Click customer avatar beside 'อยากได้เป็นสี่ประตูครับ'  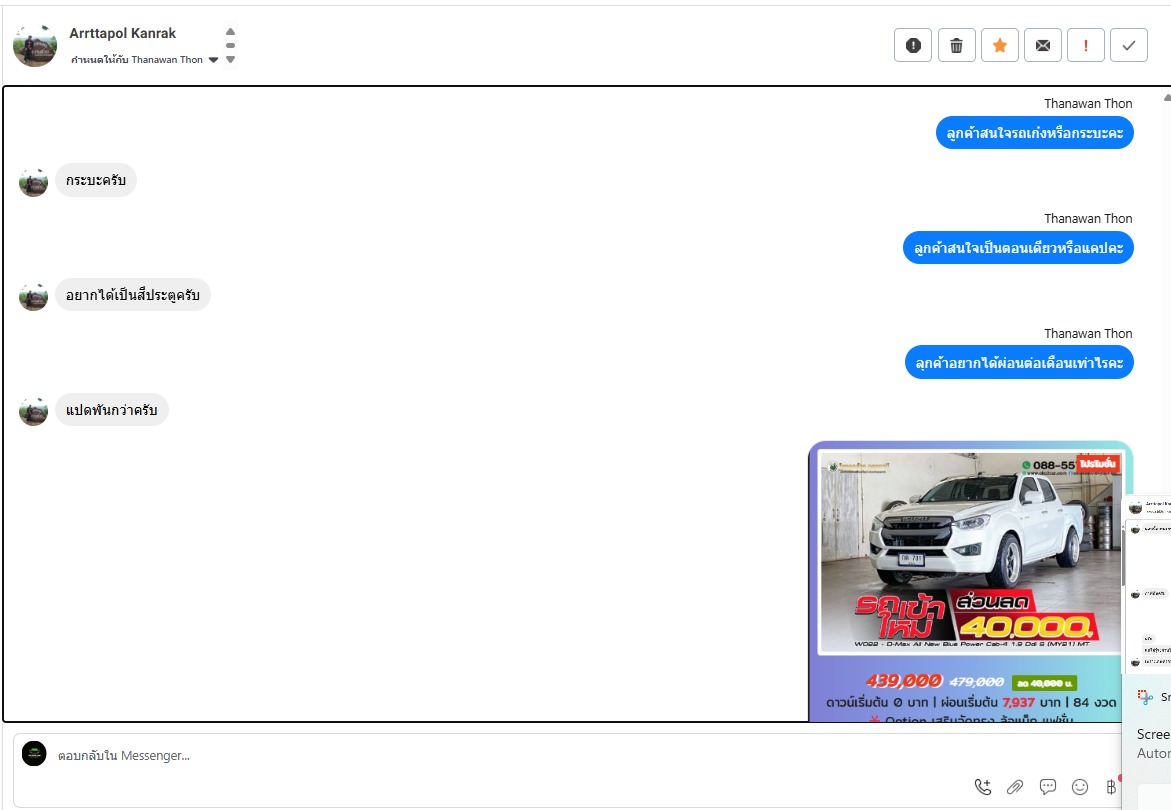[x=34, y=296]
